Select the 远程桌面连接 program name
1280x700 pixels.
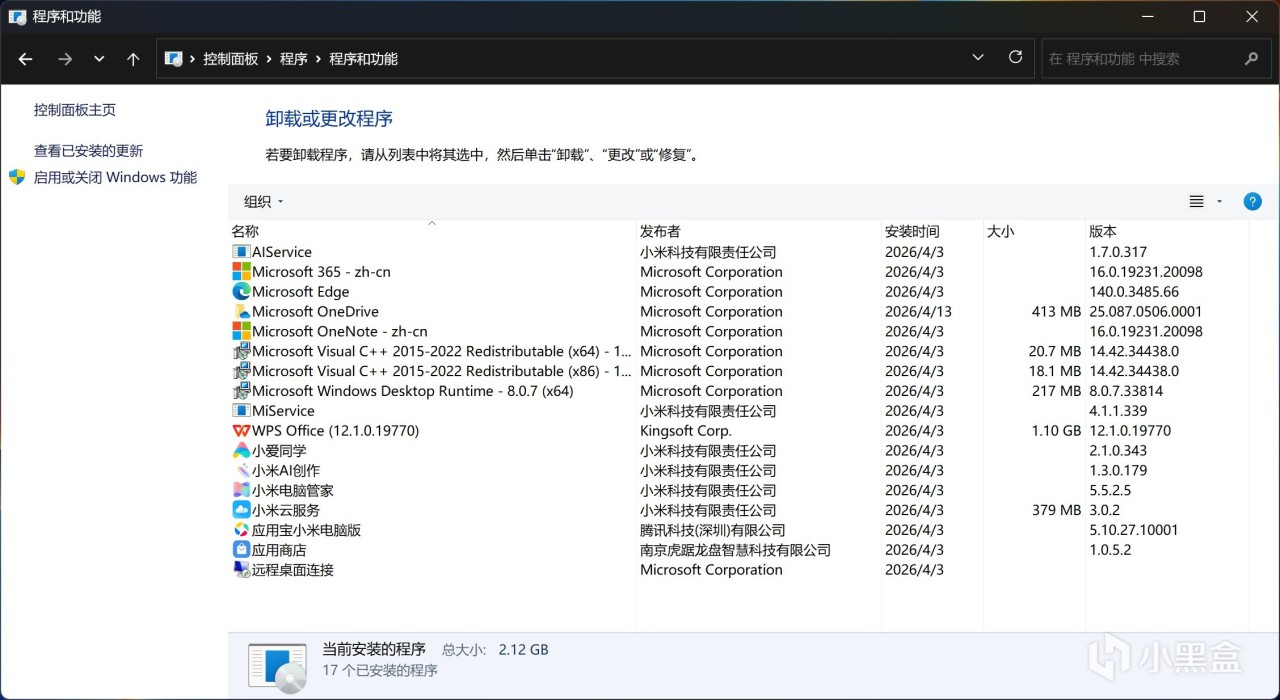pos(293,570)
